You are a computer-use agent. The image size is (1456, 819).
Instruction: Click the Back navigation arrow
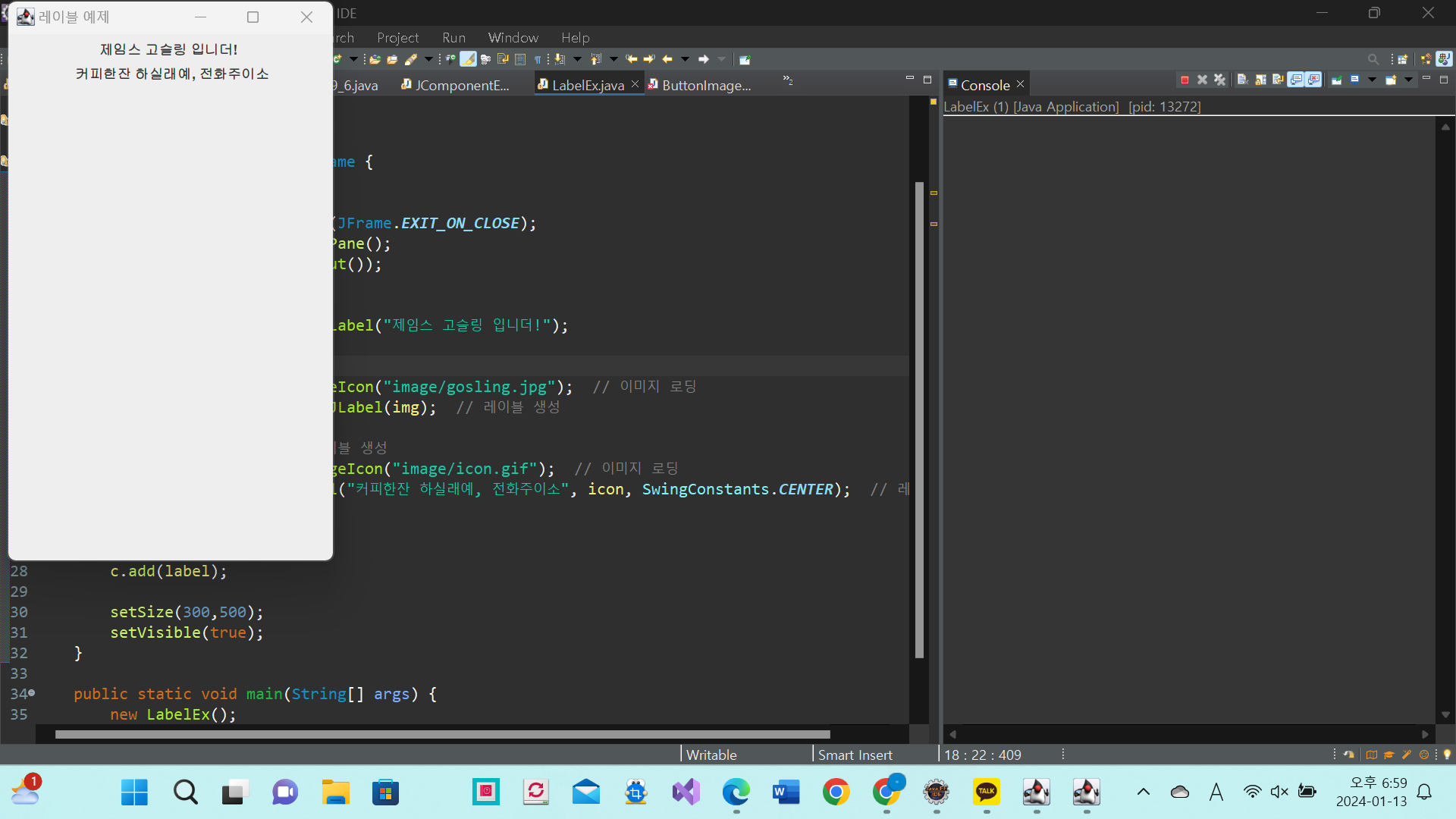pyautogui.click(x=667, y=59)
